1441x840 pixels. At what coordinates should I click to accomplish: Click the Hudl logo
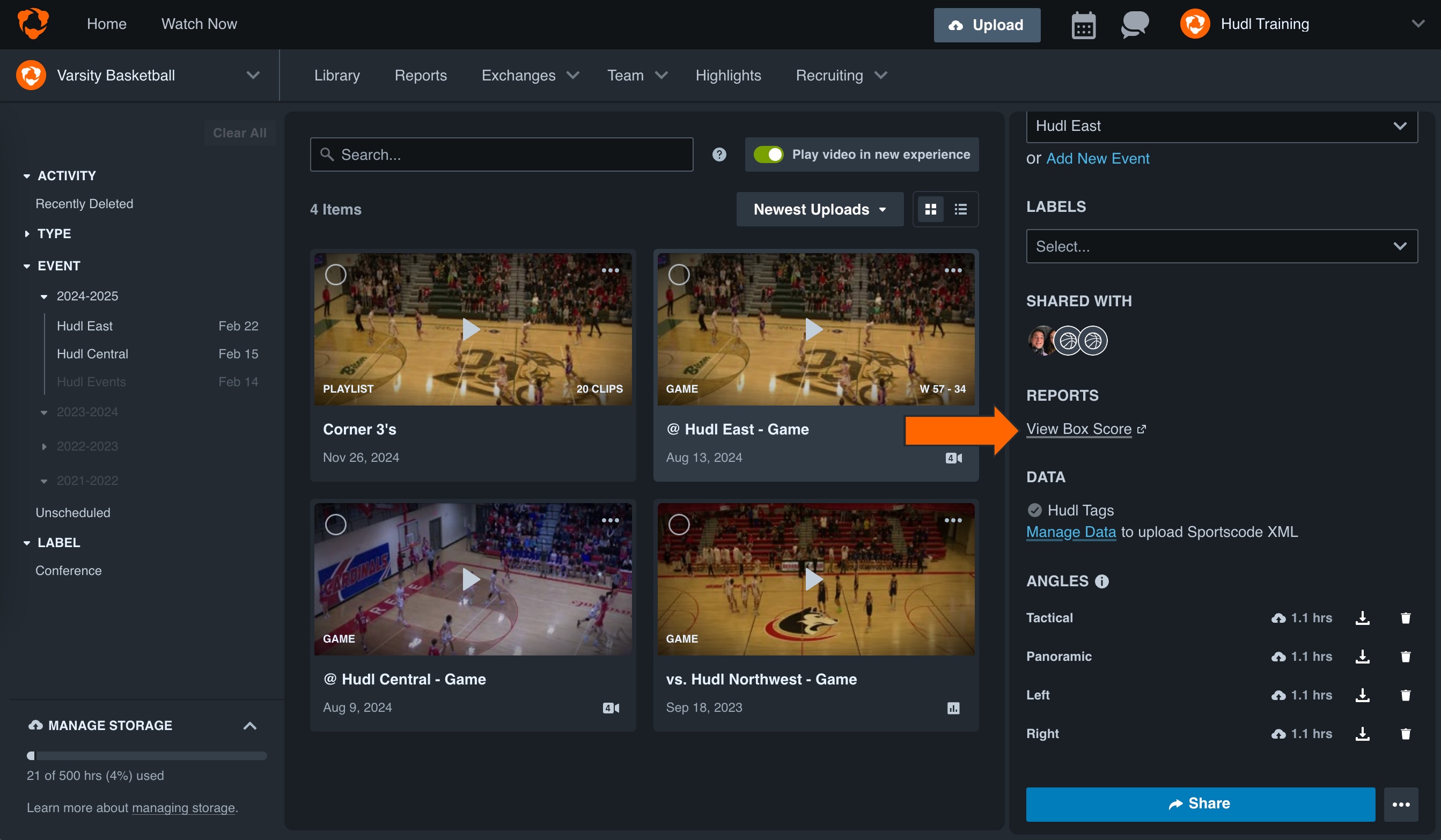click(x=33, y=24)
